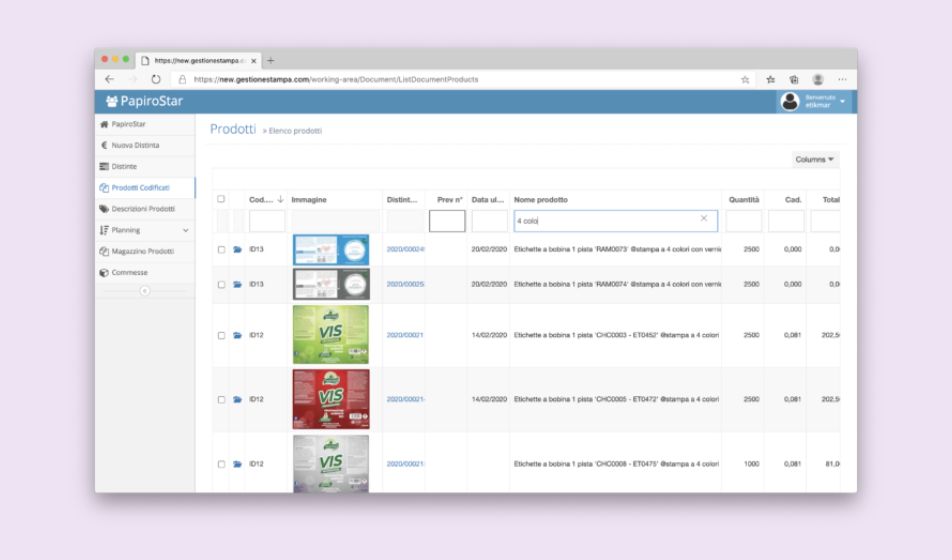Bookmark the page with the star icon
The image size is (952, 560).
pos(745,79)
